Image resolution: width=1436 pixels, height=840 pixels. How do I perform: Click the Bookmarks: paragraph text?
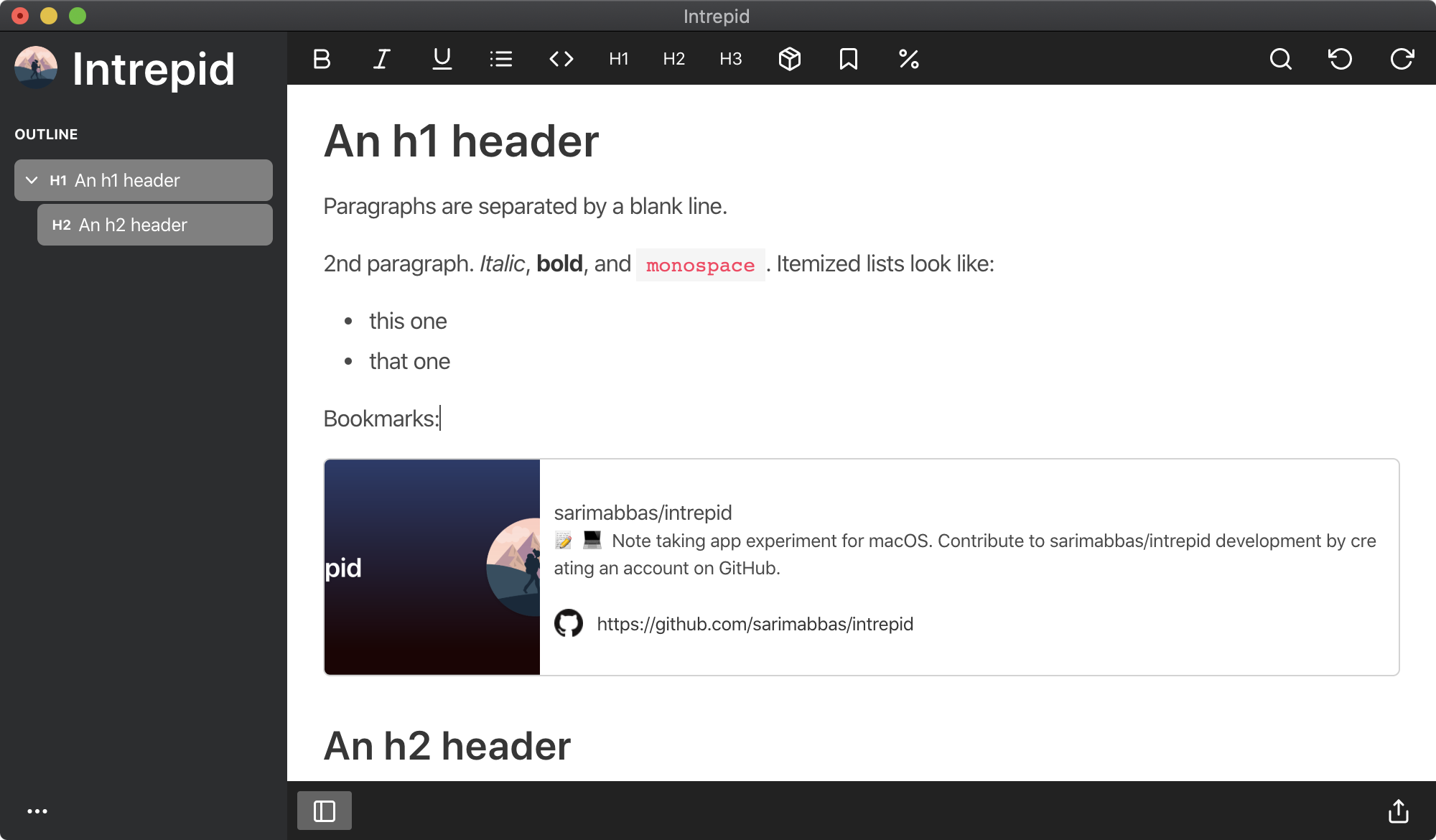(x=381, y=419)
